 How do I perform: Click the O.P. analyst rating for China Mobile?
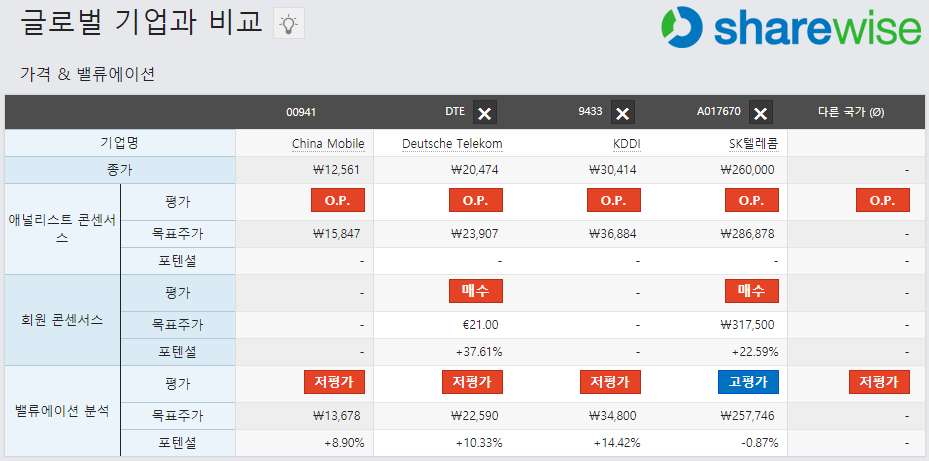pos(338,200)
